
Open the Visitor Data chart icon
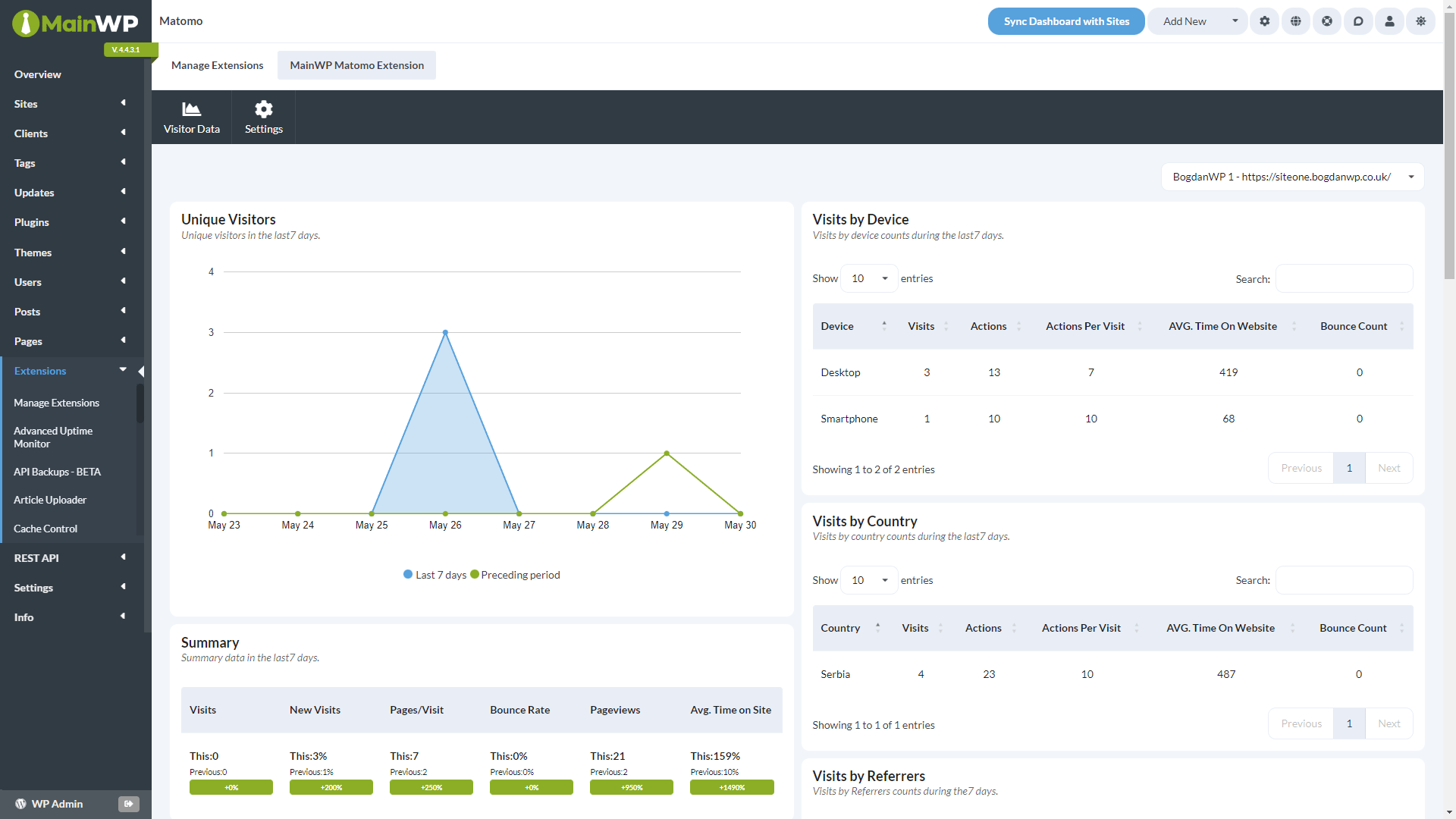191,109
